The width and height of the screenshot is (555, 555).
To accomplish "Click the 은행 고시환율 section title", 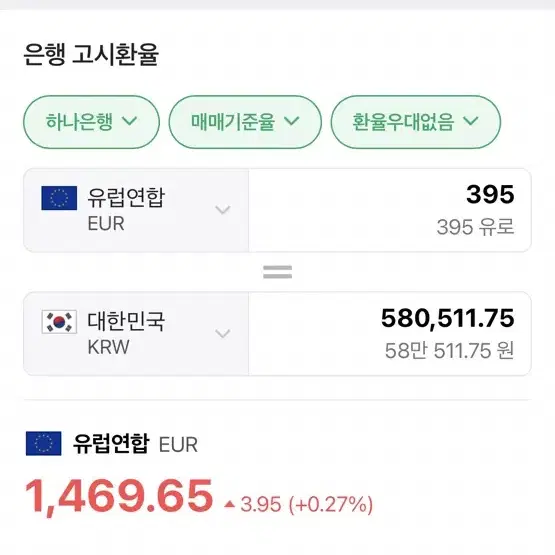I will 91,55.
